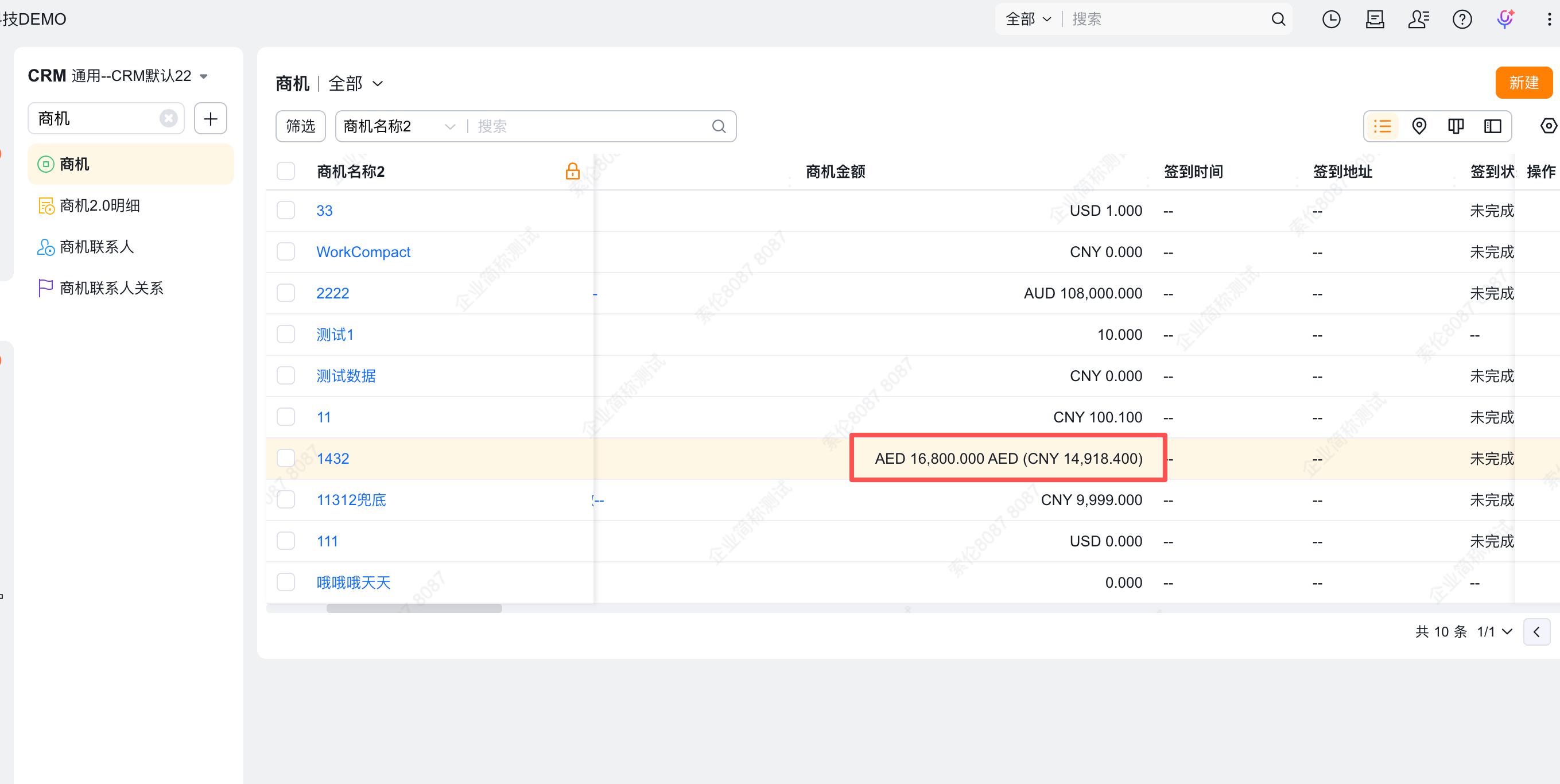Open table column settings icon

pos(1548,126)
